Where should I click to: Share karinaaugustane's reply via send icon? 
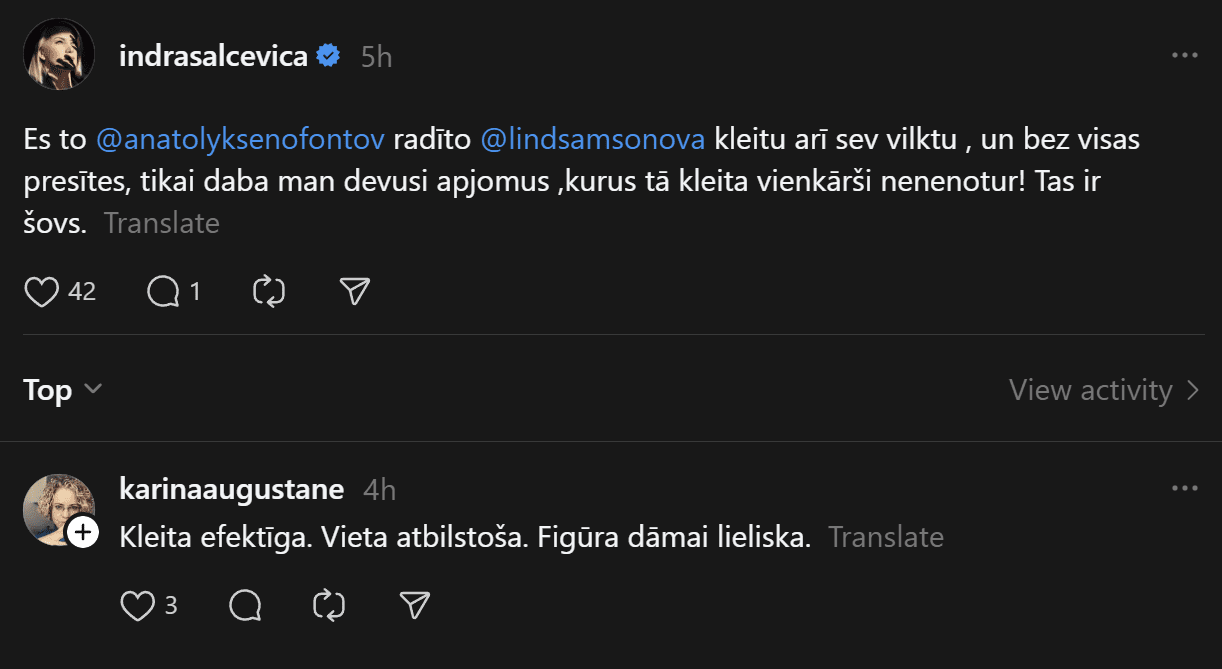(414, 606)
